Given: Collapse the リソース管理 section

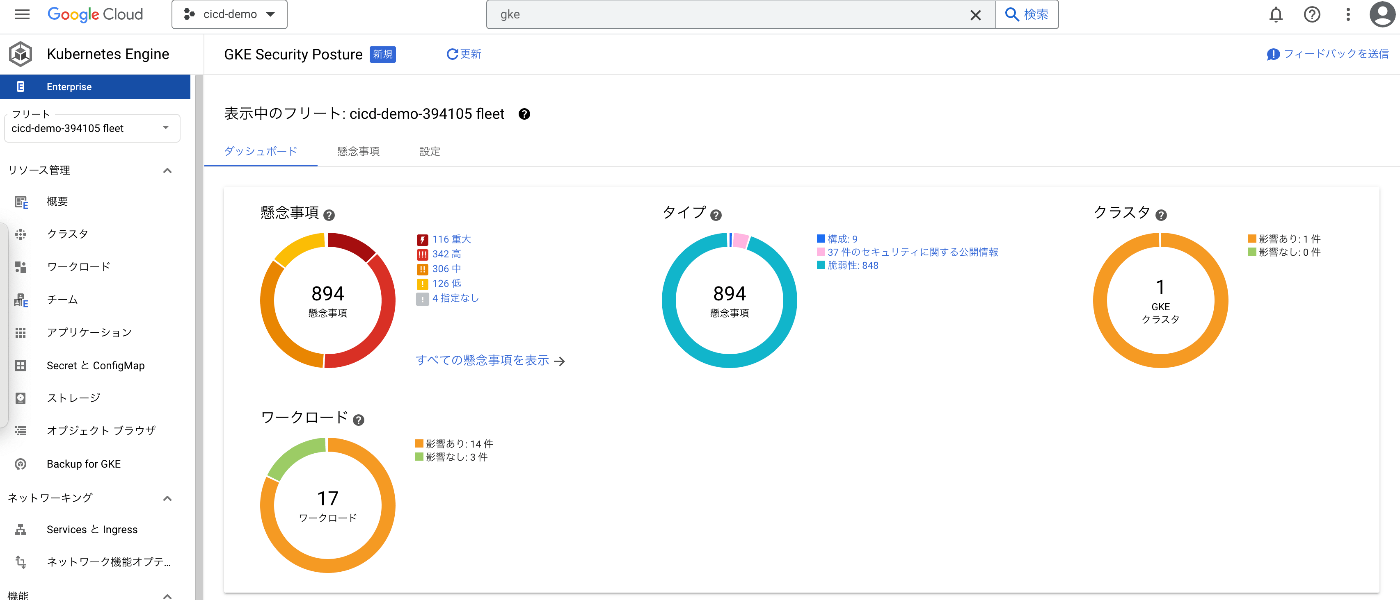Looking at the screenshot, I should click(x=167, y=171).
